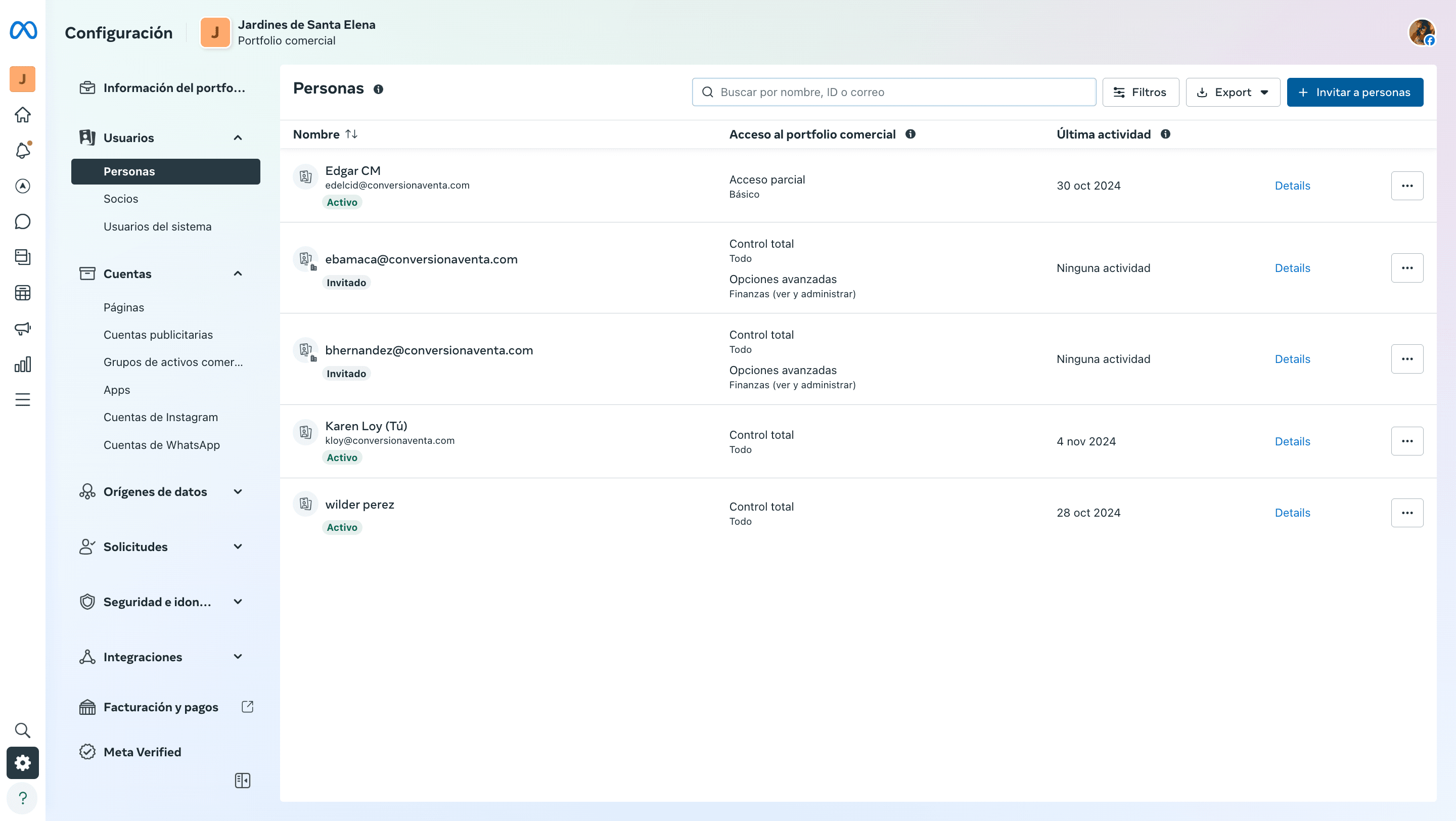Click the search by name input field
Screen dimensions: 1456x821
(894, 92)
